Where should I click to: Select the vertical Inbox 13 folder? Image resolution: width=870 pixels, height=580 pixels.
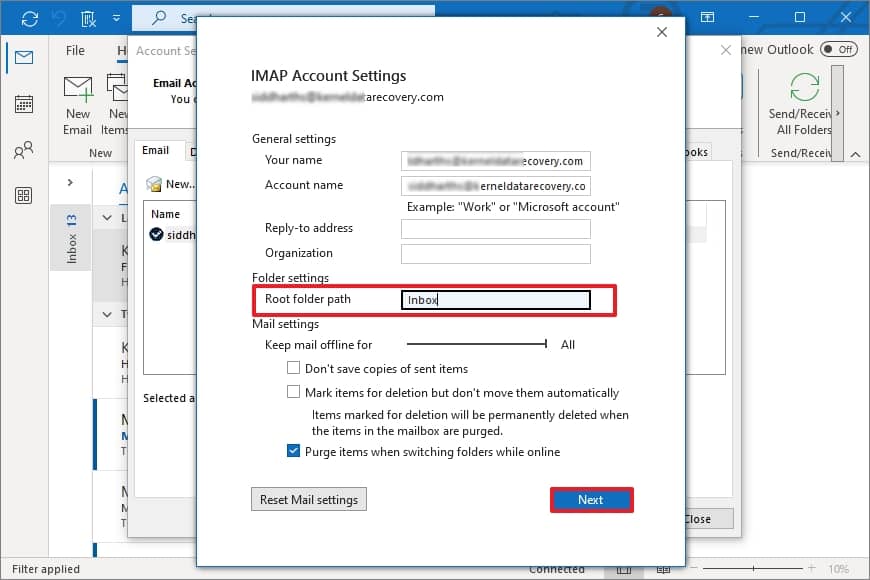coord(71,238)
